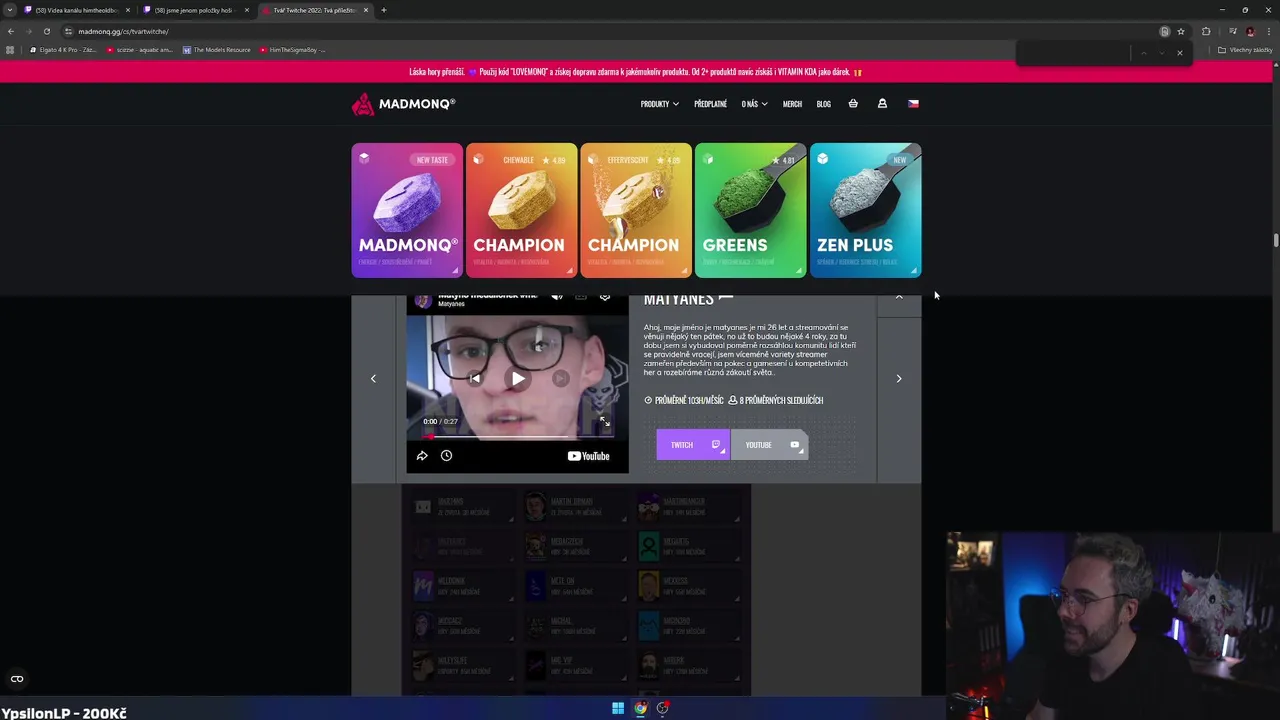
Task: Open the MERCH menu item
Action: click(792, 104)
